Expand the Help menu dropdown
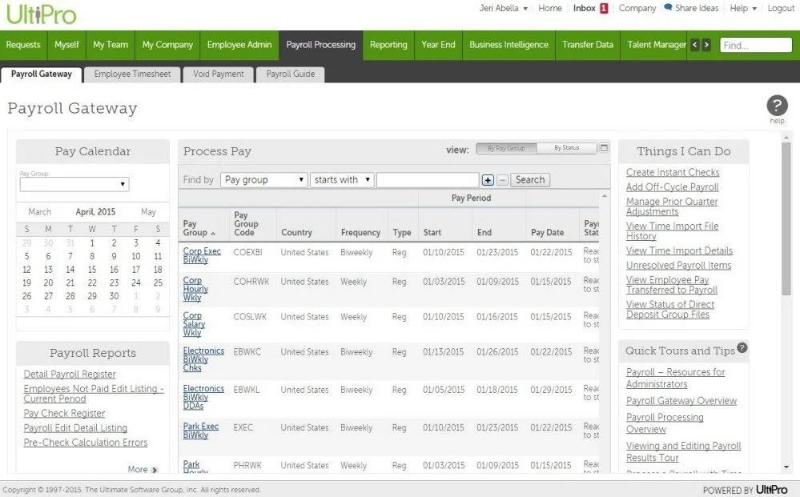Screen dimensions: 800x497 point(743,8)
